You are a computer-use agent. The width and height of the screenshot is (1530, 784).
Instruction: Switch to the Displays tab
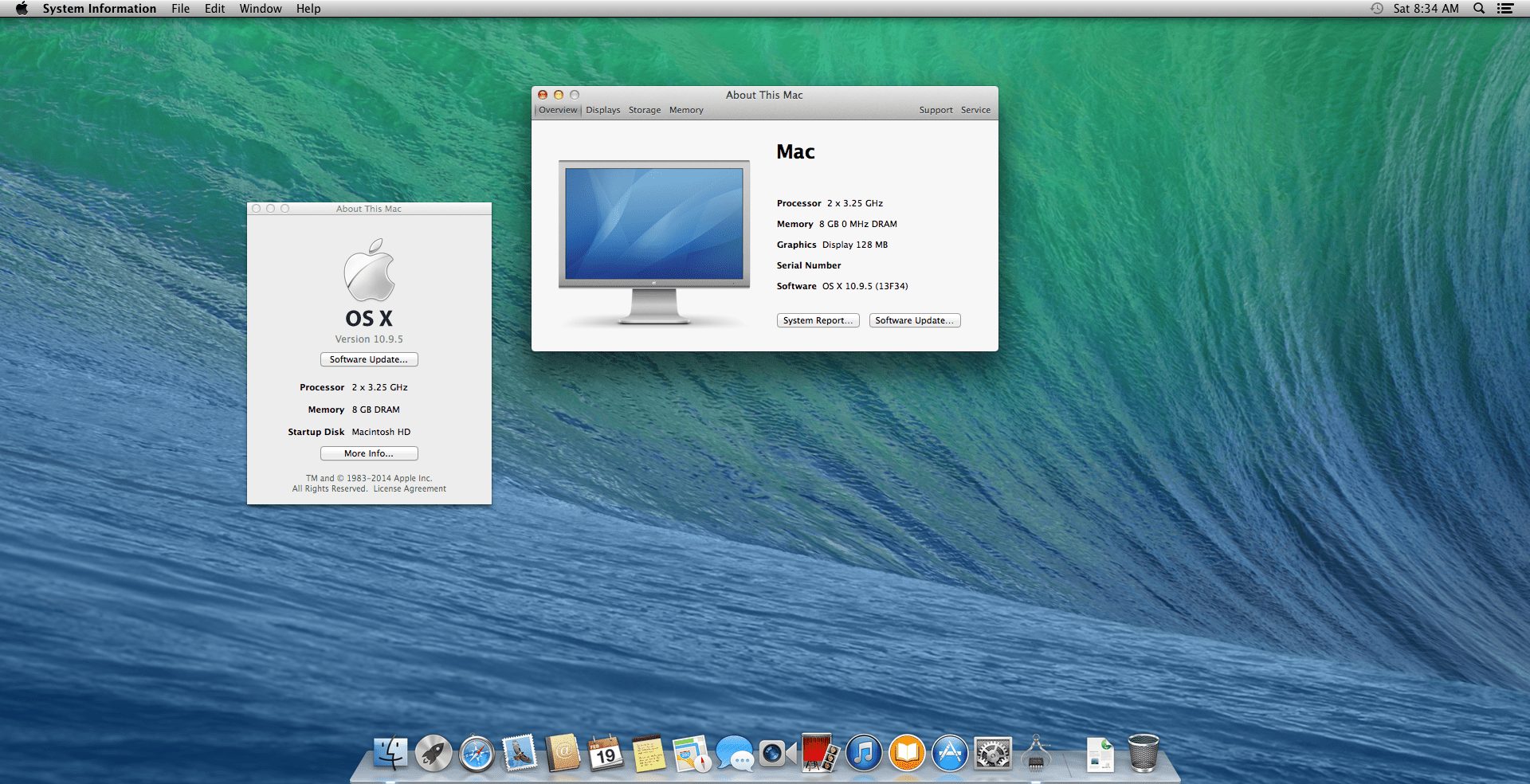click(x=603, y=110)
